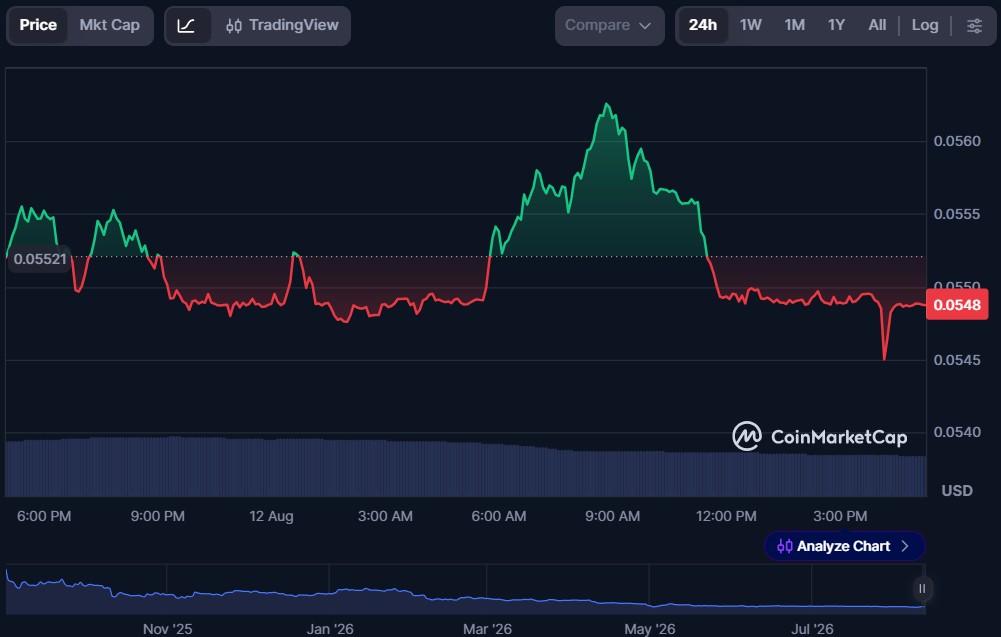Click Jan '26 on the navigator
This screenshot has height=637, width=1001.
point(329,629)
